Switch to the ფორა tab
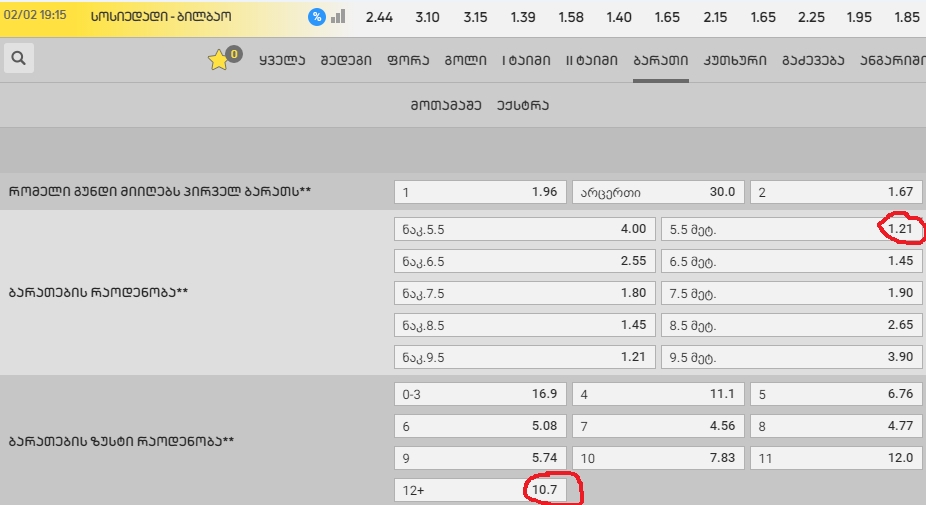 (x=408, y=60)
